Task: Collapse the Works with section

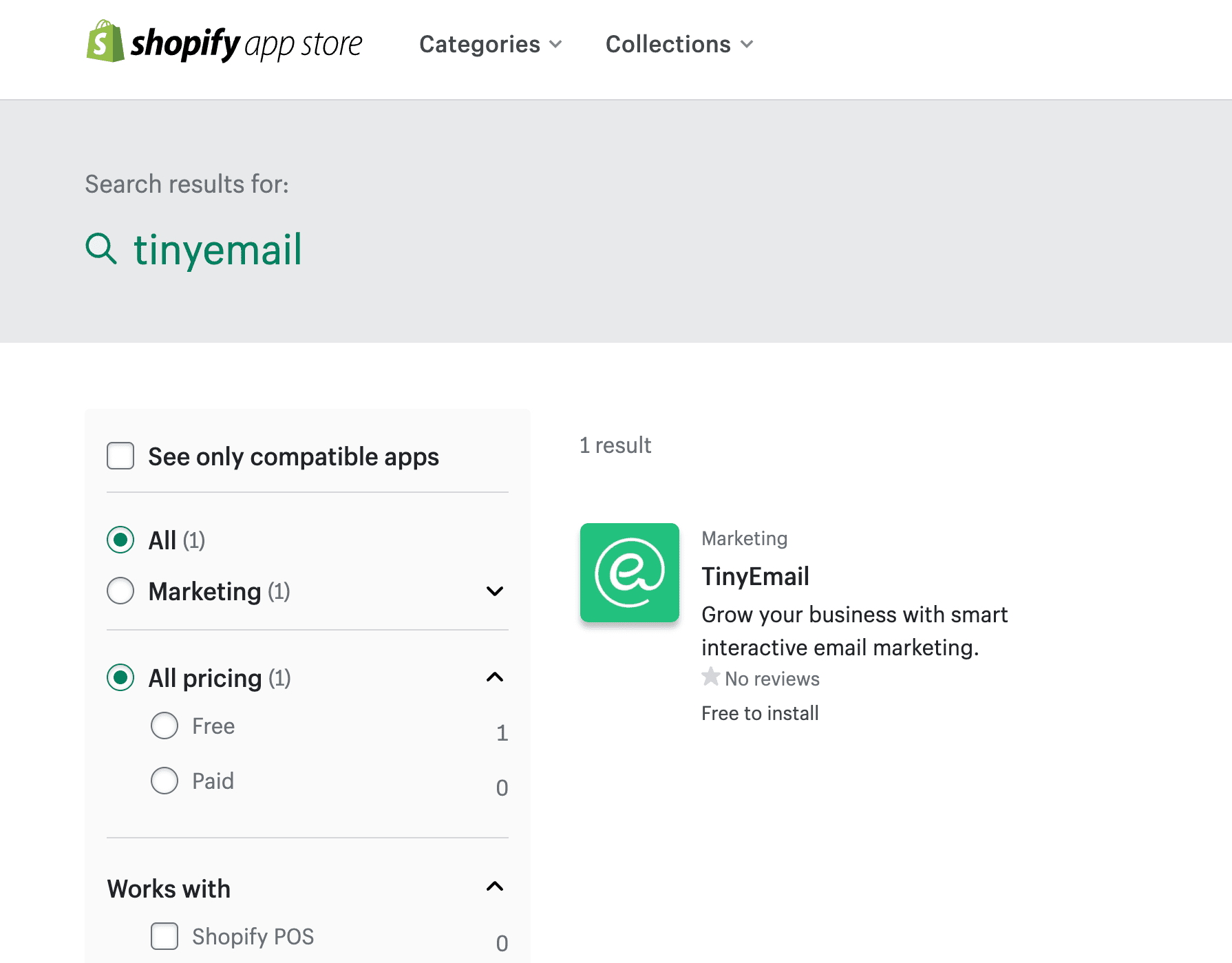Action: click(x=494, y=887)
